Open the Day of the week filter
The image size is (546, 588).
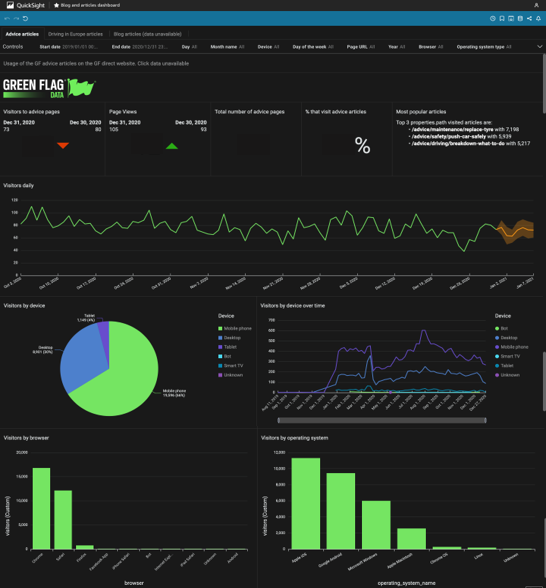pos(313,47)
